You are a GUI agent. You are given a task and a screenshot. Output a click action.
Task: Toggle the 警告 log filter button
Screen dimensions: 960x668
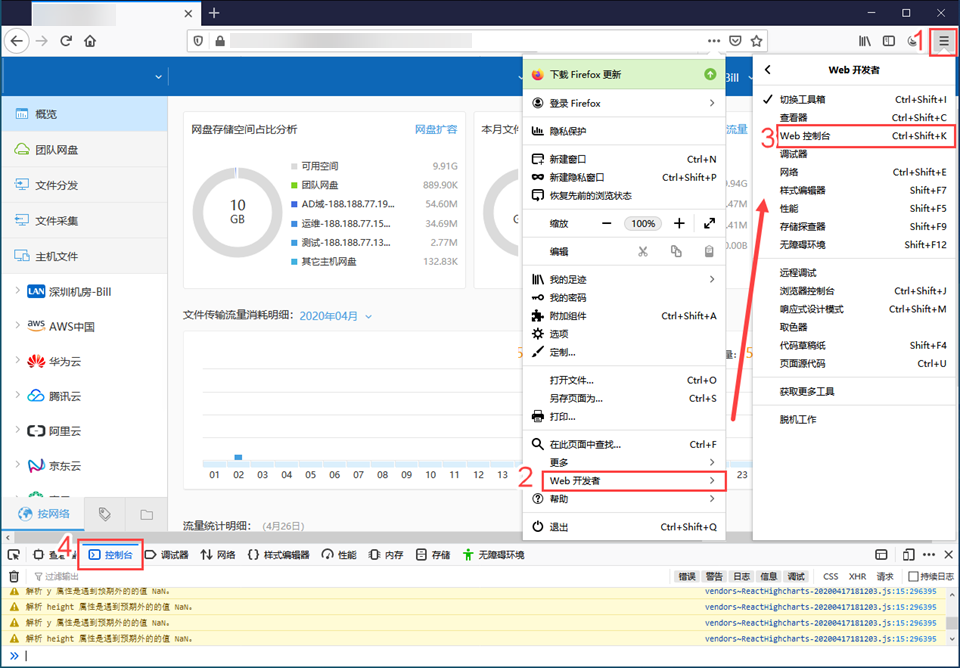click(714, 576)
